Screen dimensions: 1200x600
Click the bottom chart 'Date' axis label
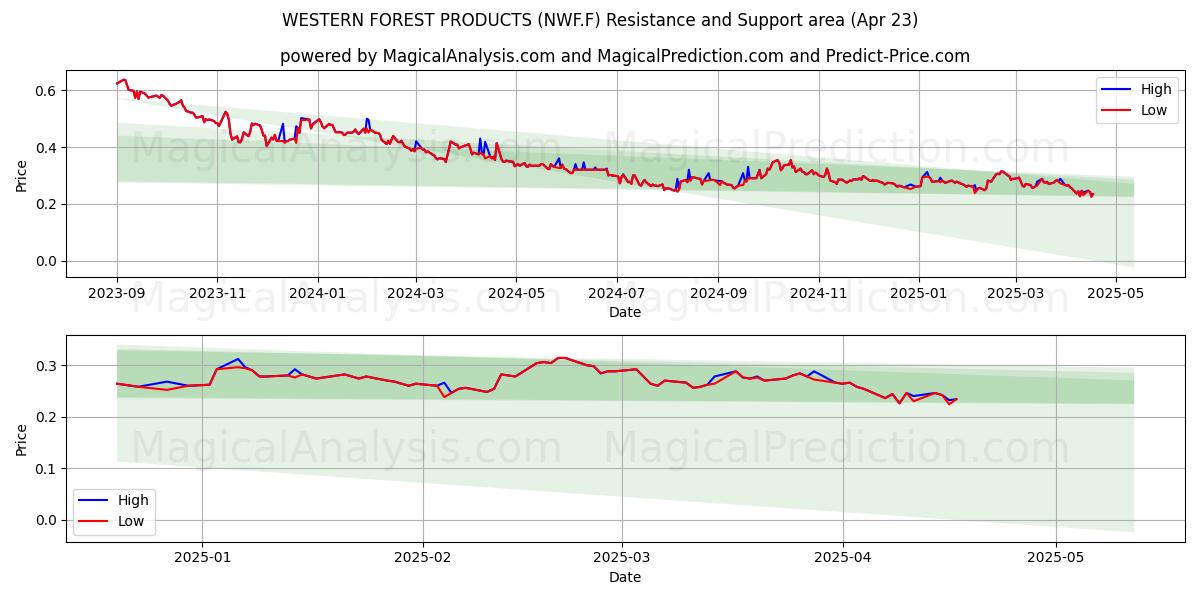625,578
